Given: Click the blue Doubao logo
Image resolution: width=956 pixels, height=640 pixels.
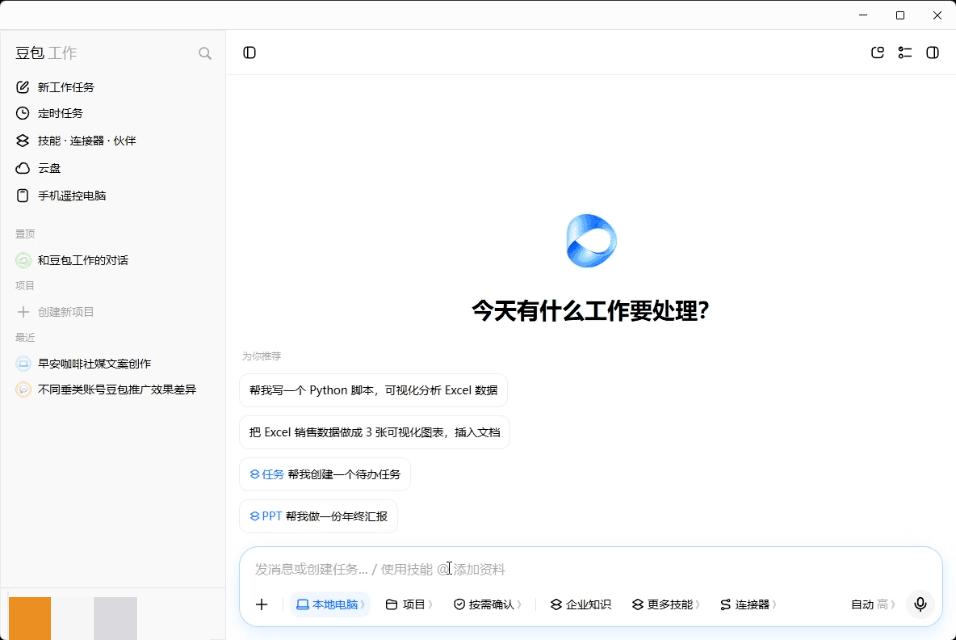Looking at the screenshot, I should coord(591,241).
